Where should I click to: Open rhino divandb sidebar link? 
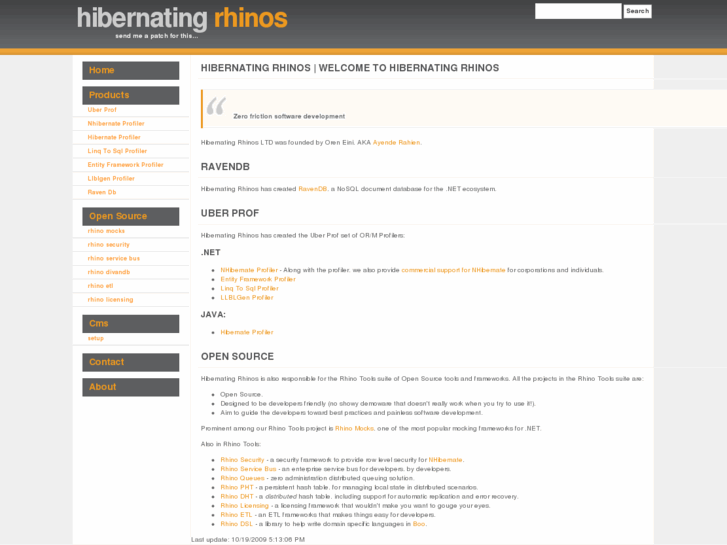click(x=109, y=272)
